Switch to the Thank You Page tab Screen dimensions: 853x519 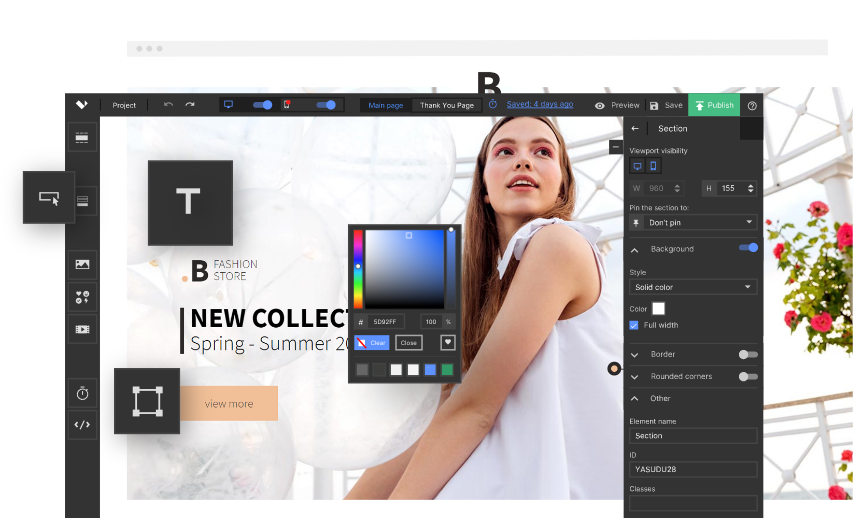446,105
